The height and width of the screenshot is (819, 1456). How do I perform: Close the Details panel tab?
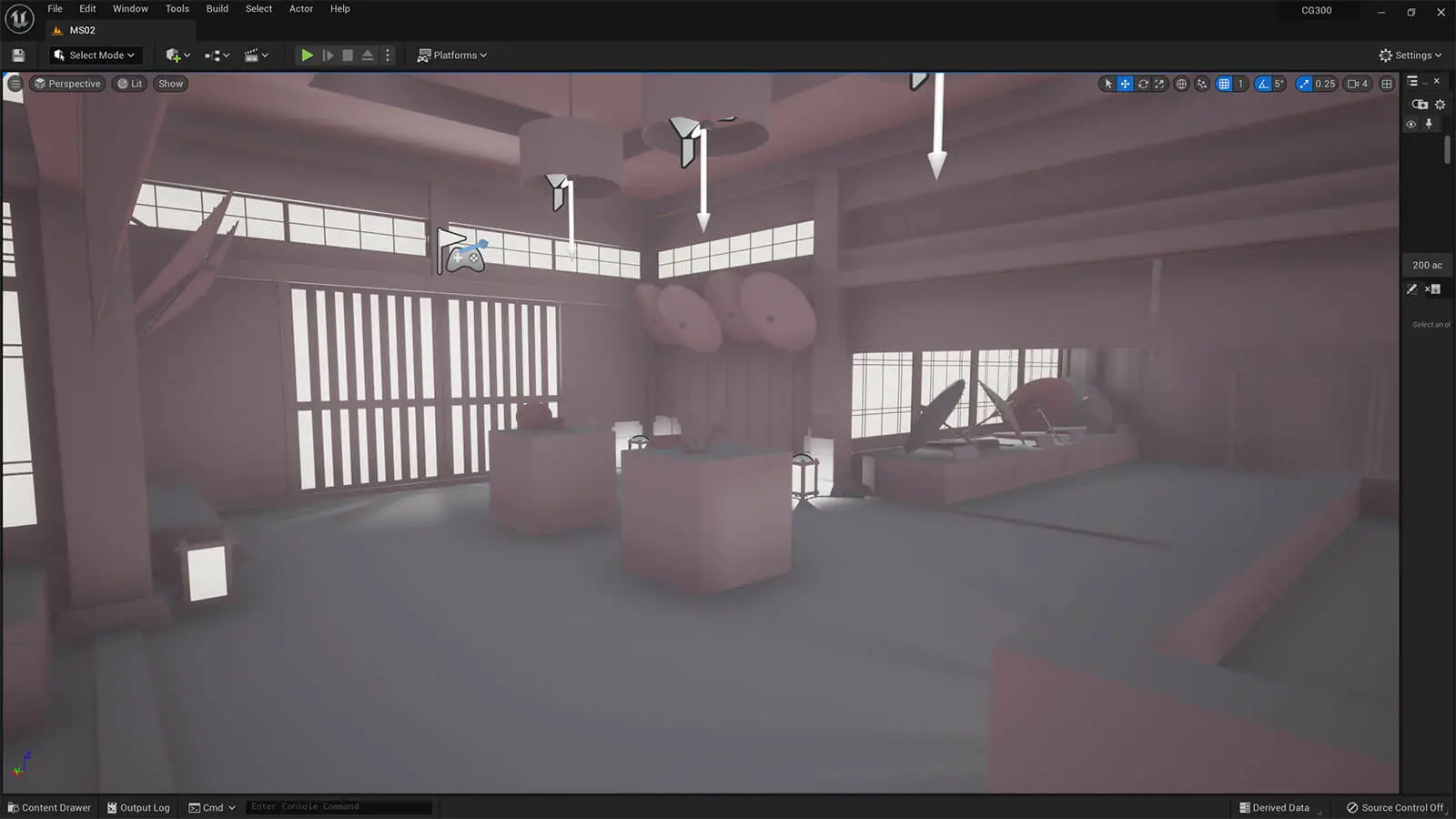click(x=1427, y=289)
